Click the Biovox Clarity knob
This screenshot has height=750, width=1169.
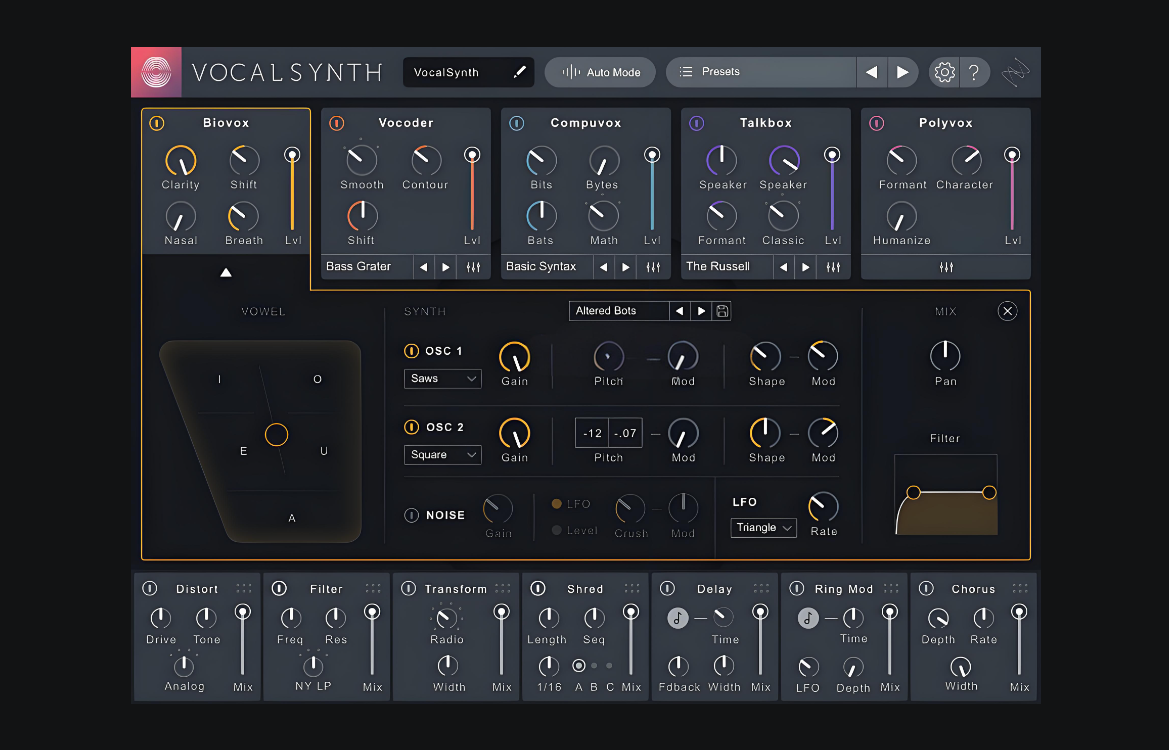pyautogui.click(x=180, y=160)
